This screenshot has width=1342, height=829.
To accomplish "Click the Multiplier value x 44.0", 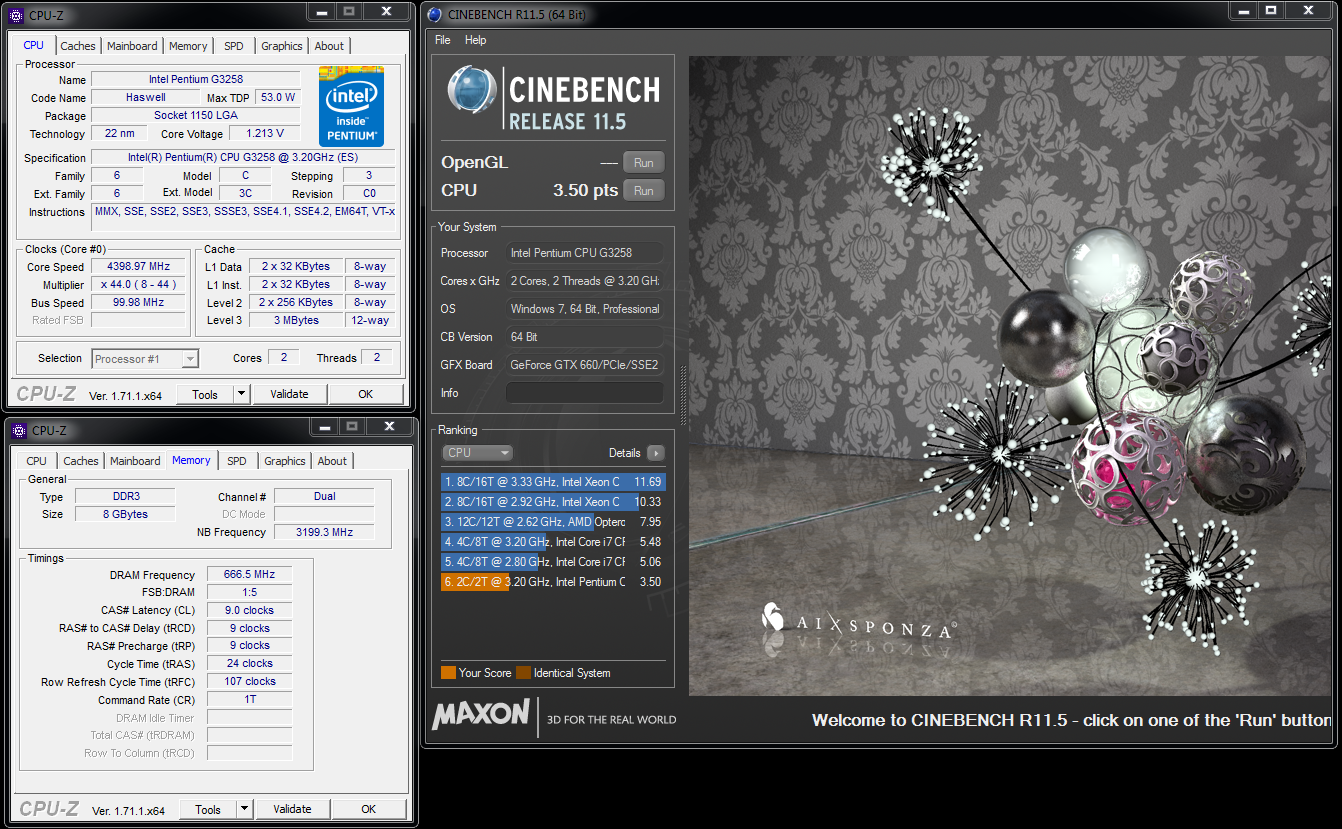I will point(138,284).
